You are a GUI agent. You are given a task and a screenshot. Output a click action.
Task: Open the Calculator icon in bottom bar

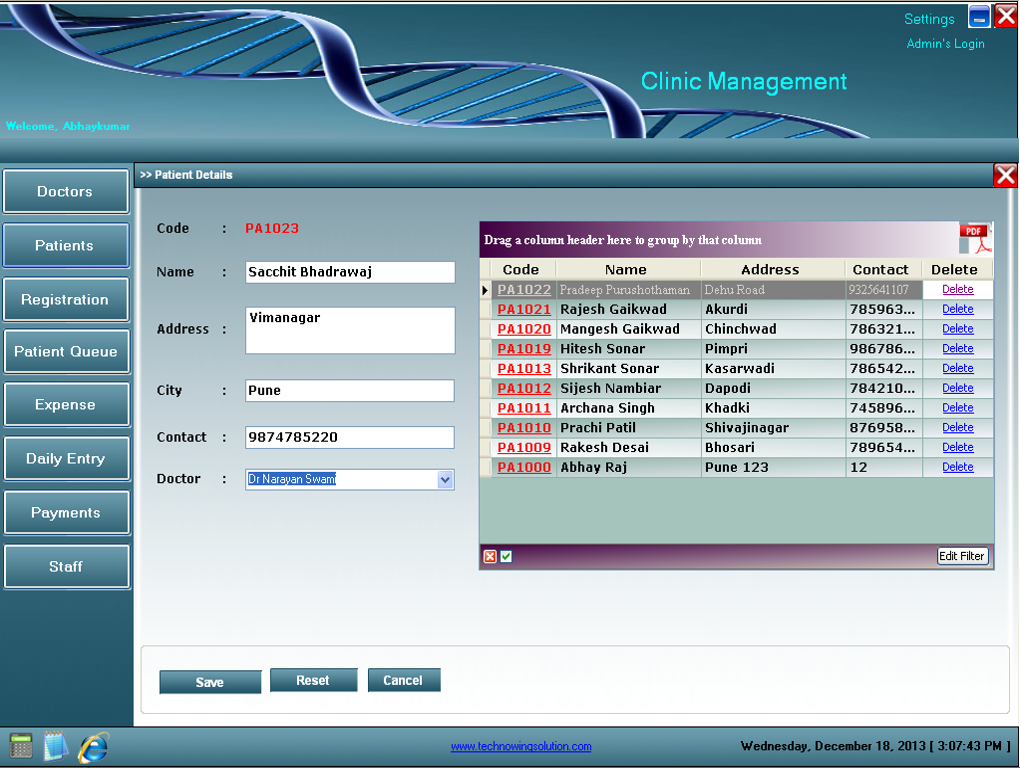(x=21, y=746)
